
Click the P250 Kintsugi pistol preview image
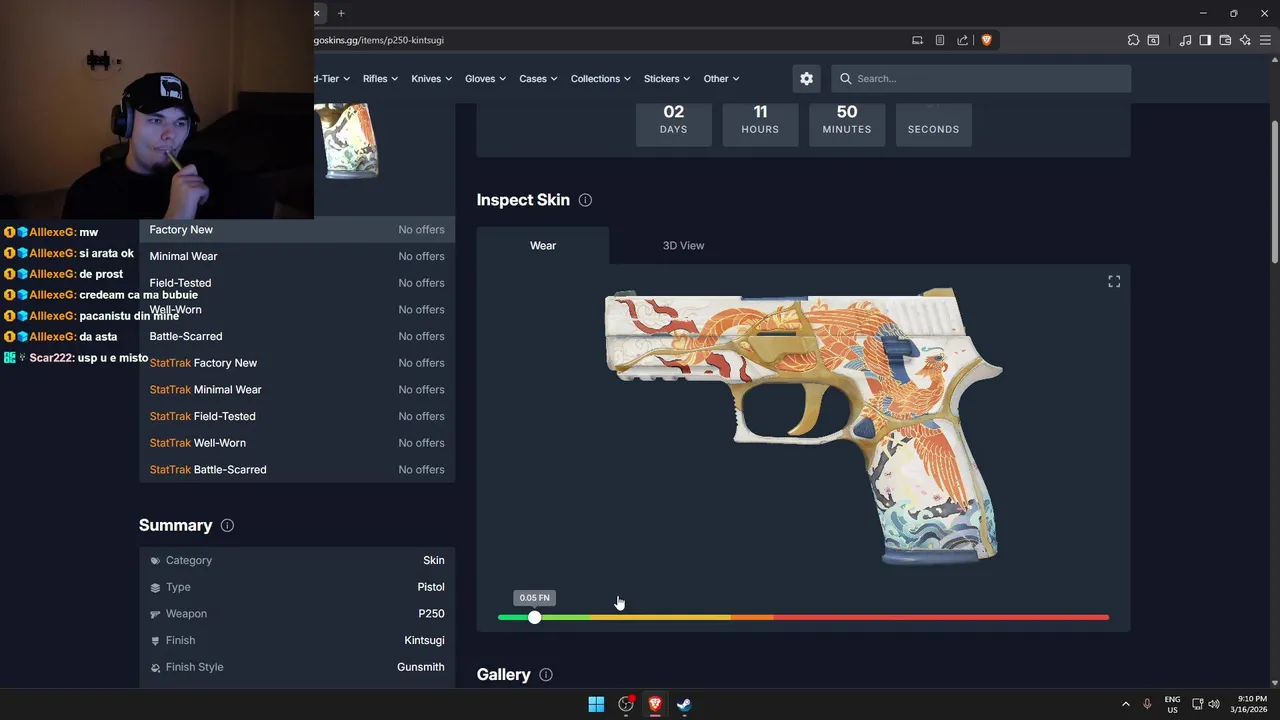(x=803, y=427)
